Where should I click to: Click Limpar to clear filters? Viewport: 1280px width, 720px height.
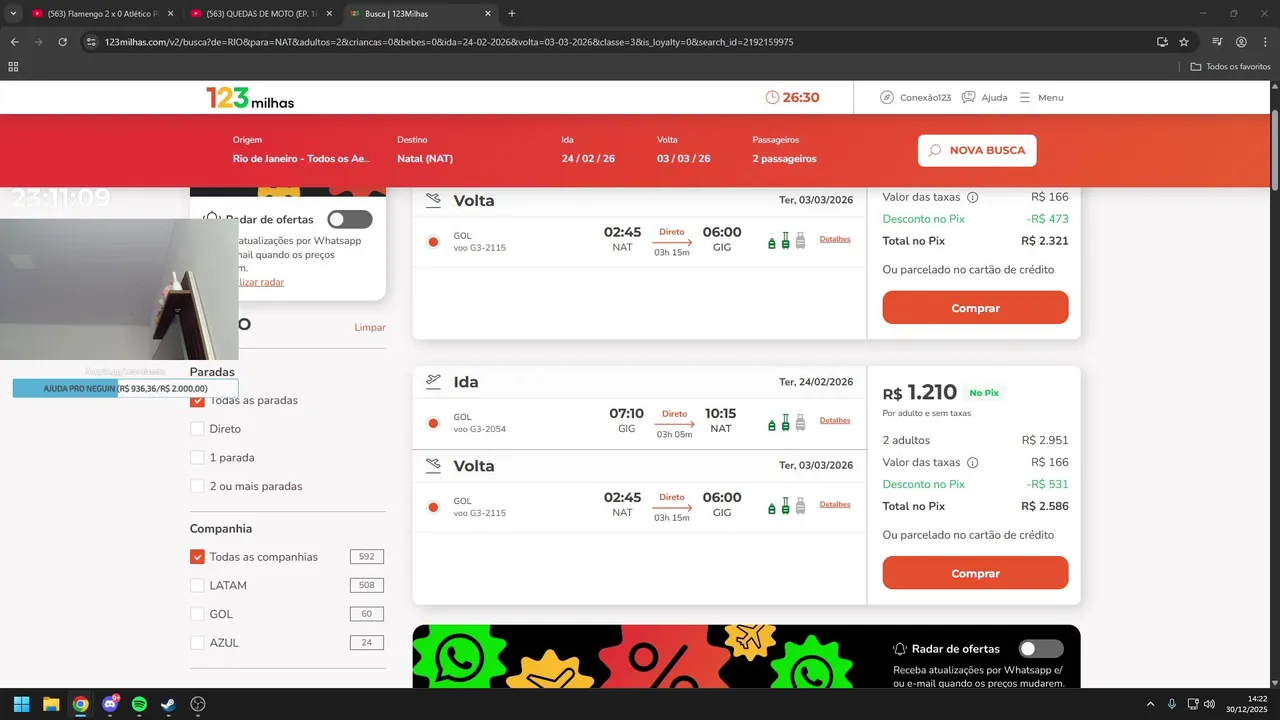(x=370, y=327)
